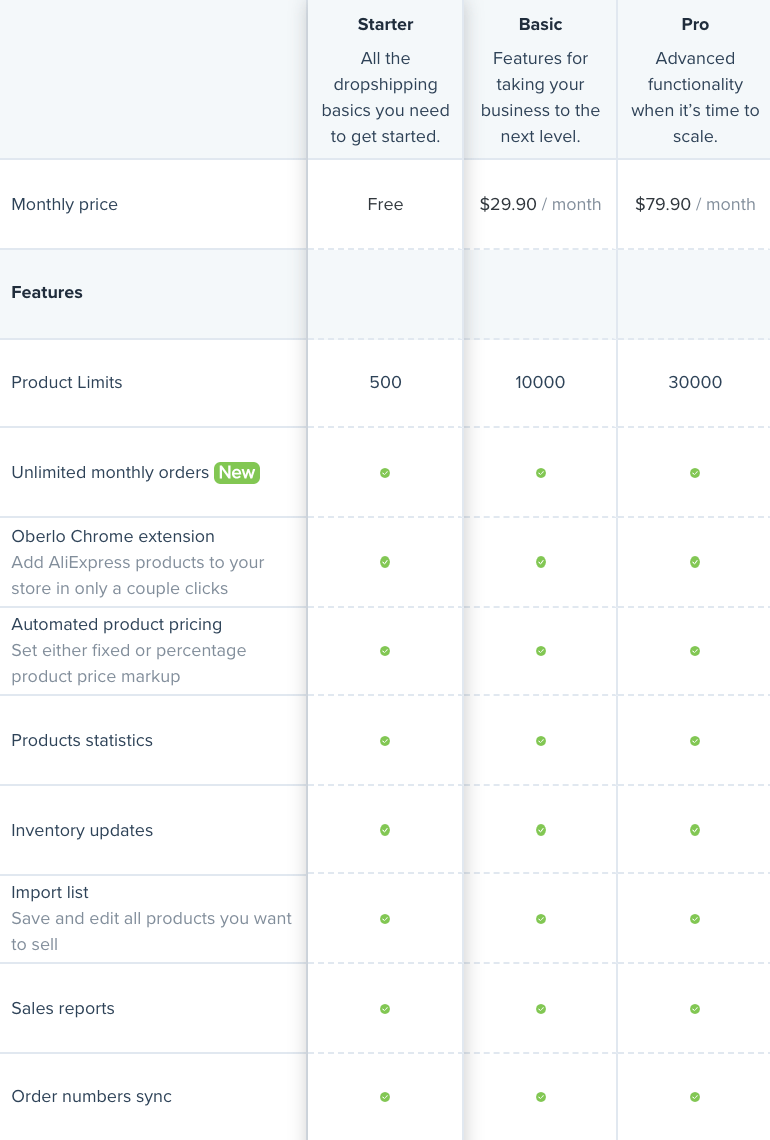The width and height of the screenshot is (770, 1140).
Task: Click the Basic checkmark for Unlimited monthly orders
Action: pos(541,473)
